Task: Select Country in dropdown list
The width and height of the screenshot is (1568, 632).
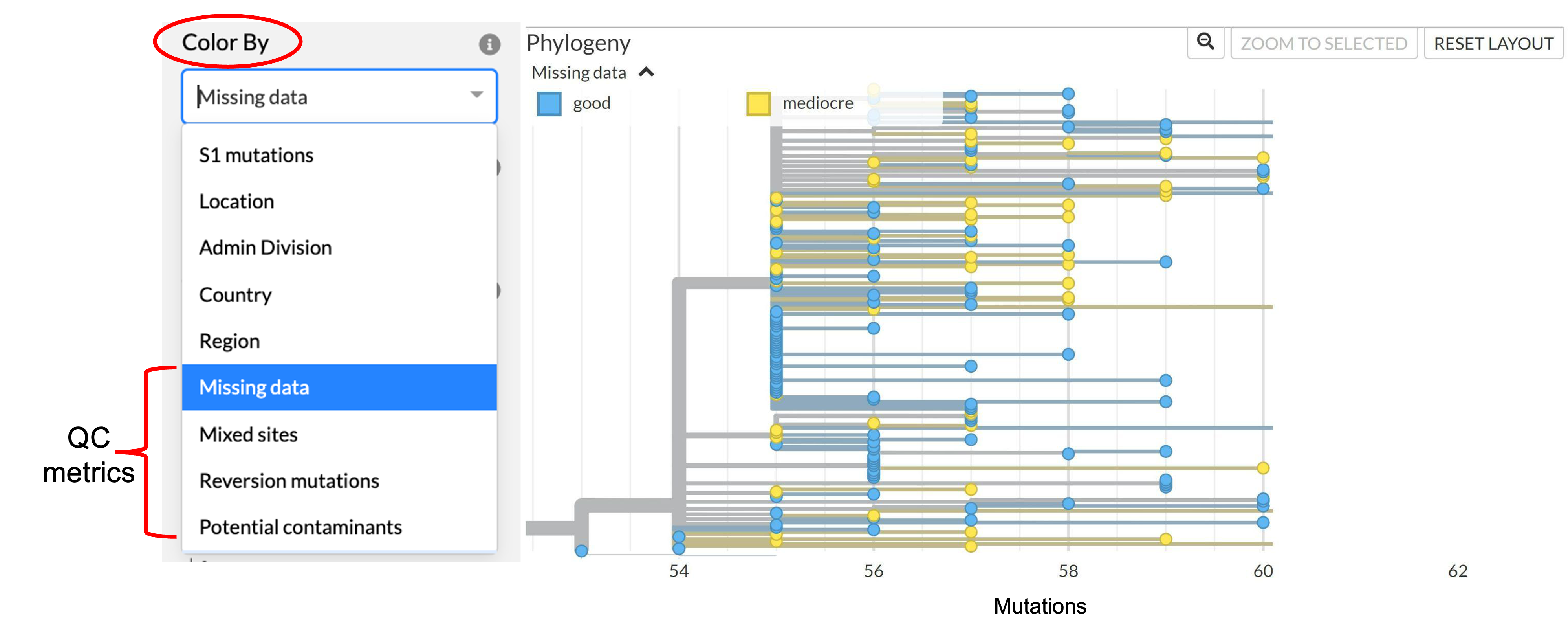Action: pyautogui.click(x=236, y=295)
